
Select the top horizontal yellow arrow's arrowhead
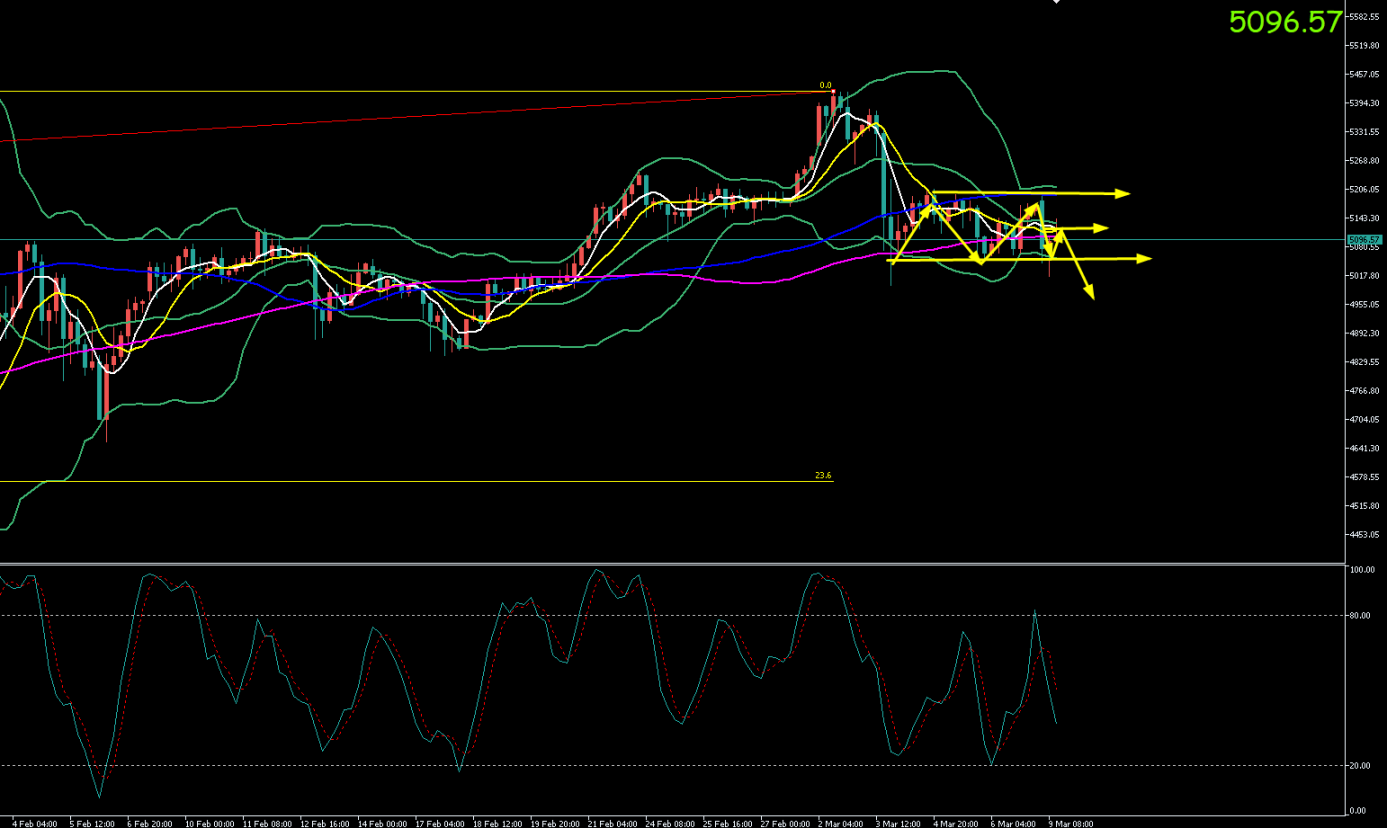(x=1123, y=193)
